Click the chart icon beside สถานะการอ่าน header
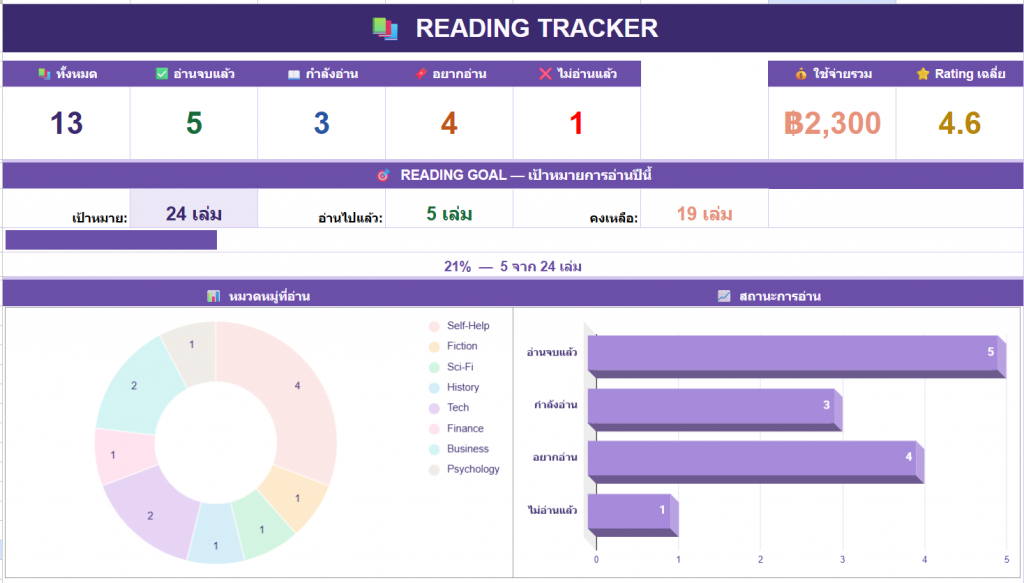The height and width of the screenshot is (583, 1024). pyautogui.click(x=724, y=296)
